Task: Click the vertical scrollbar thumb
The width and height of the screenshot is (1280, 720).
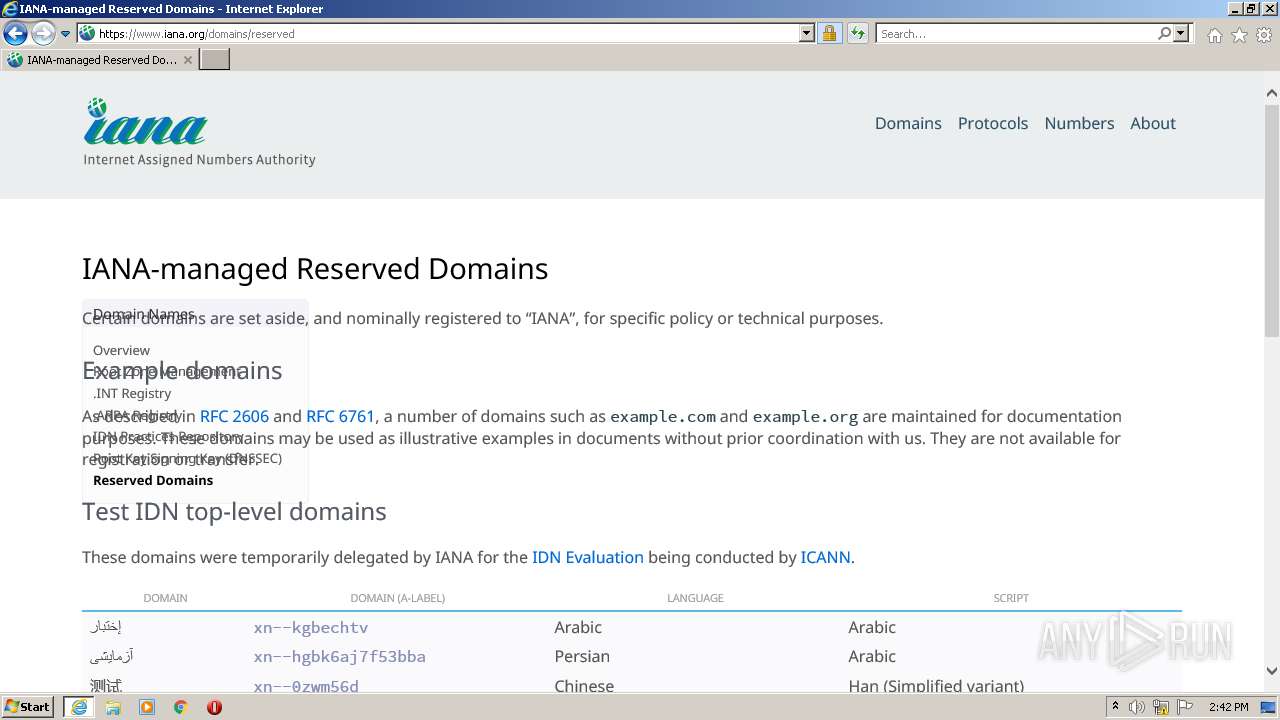Action: point(1271,220)
